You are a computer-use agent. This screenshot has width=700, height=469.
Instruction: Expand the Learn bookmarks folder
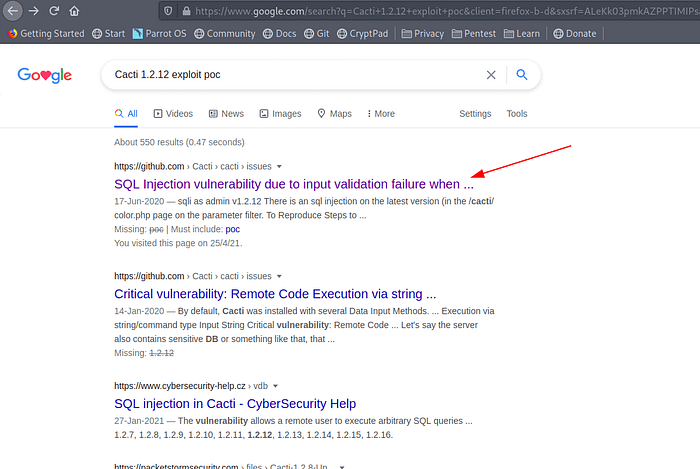(x=521, y=33)
